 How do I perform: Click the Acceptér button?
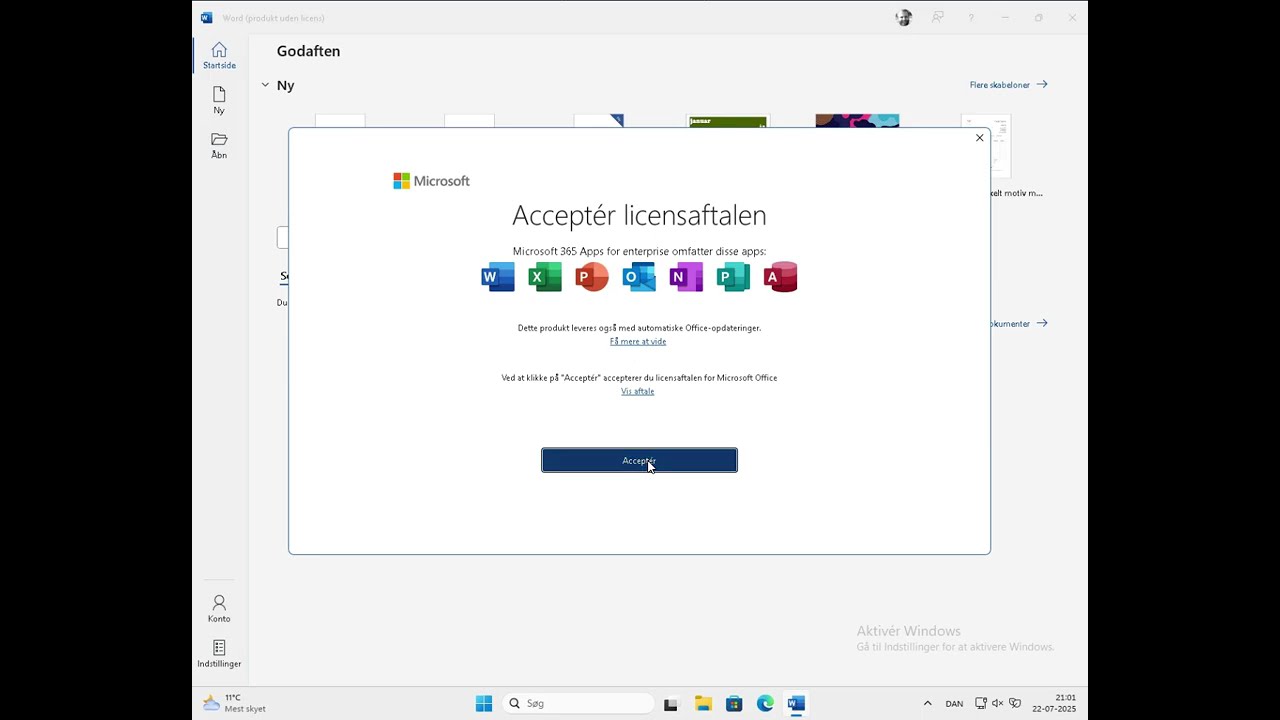point(639,460)
